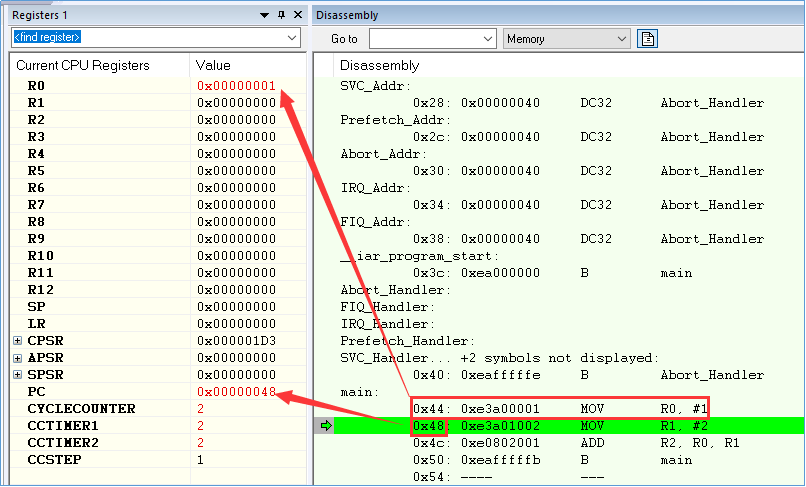Click the current PC arrow marker
Screen dimensions: 806x487
coord(325,425)
